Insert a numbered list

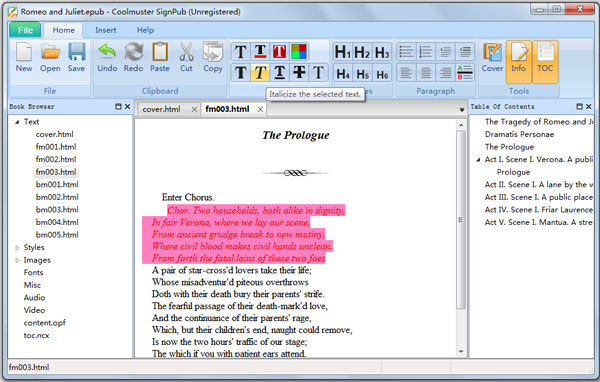pos(426,52)
